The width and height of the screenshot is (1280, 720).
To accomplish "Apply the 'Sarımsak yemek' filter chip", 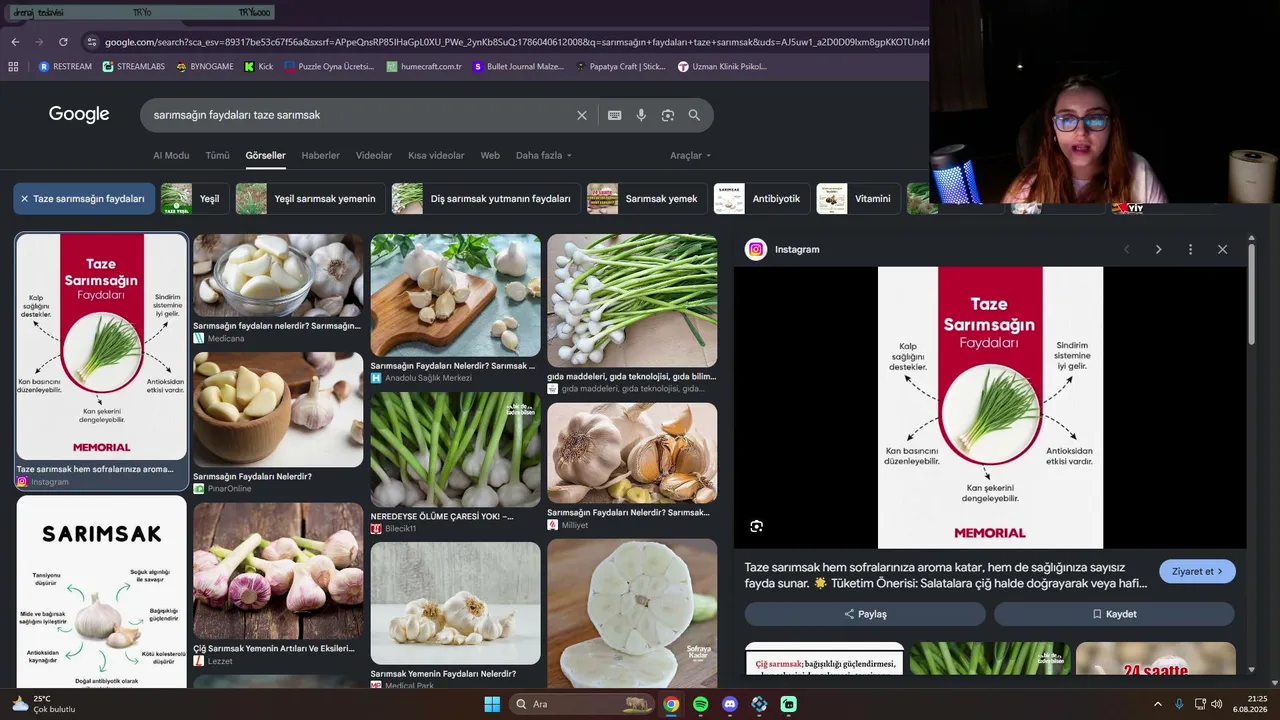I will point(647,199).
